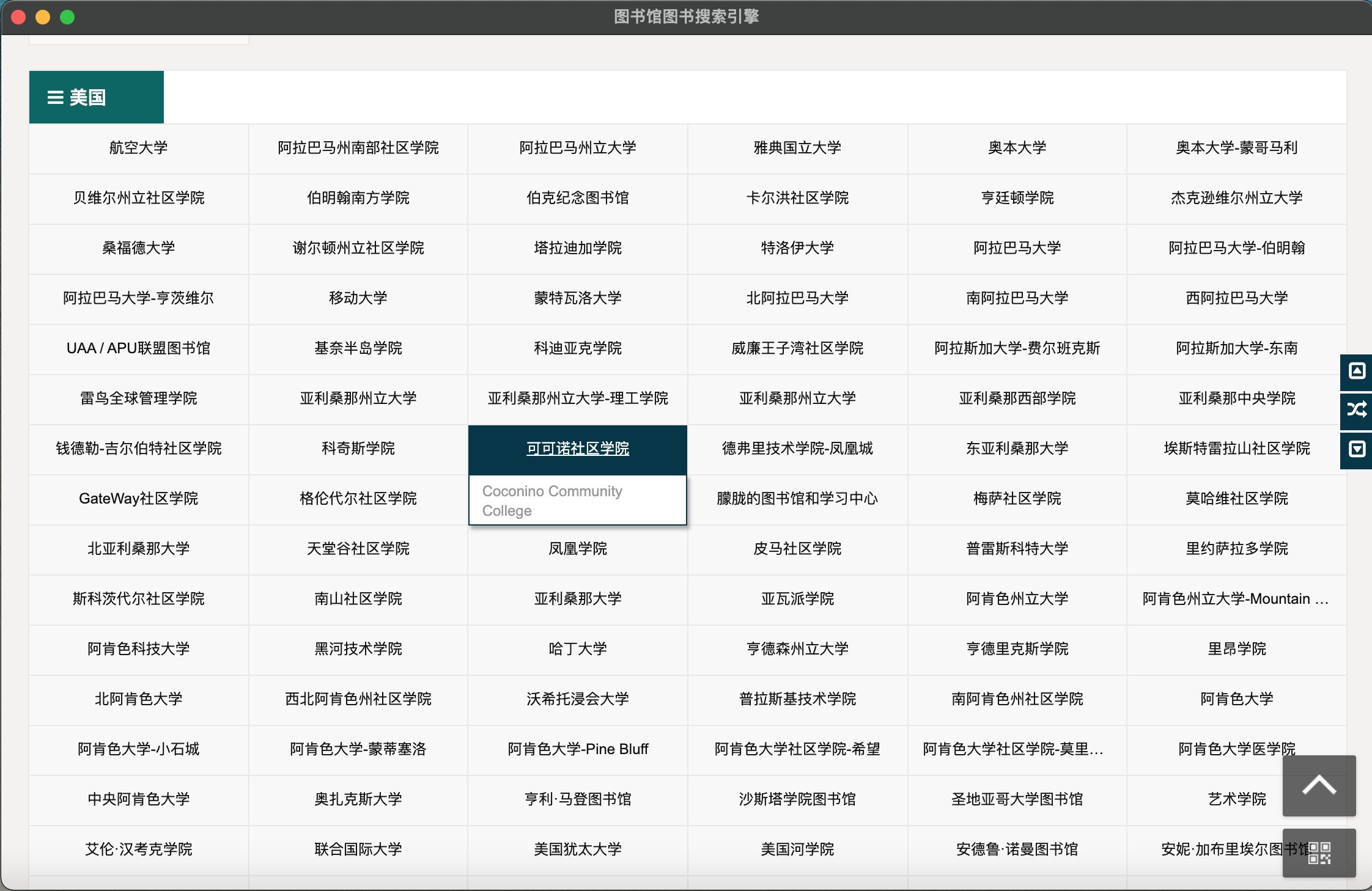Open 阿拉巴马州立大学 entry
1372x891 pixels.
(x=578, y=148)
